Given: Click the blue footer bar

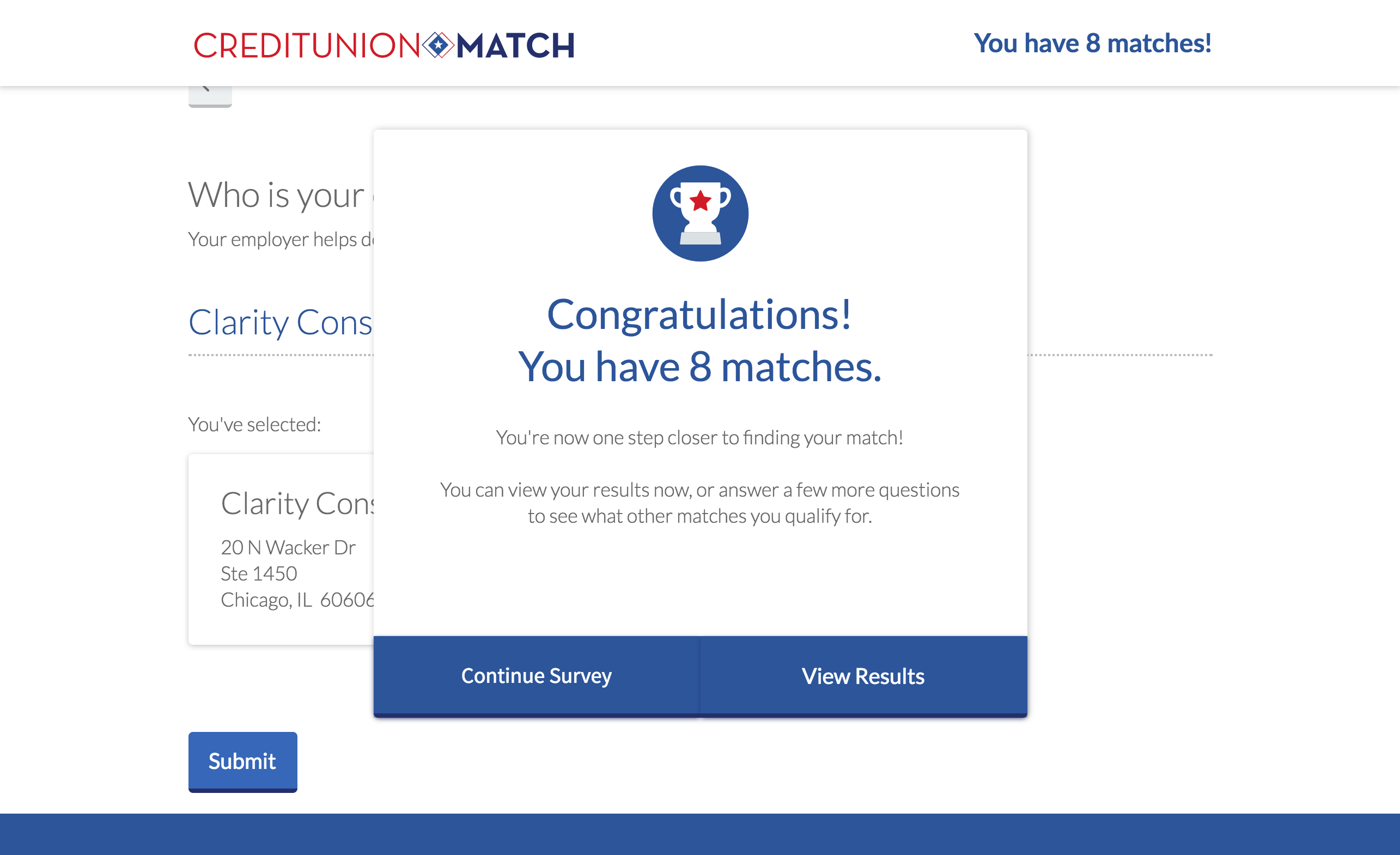Looking at the screenshot, I should tap(700, 834).
